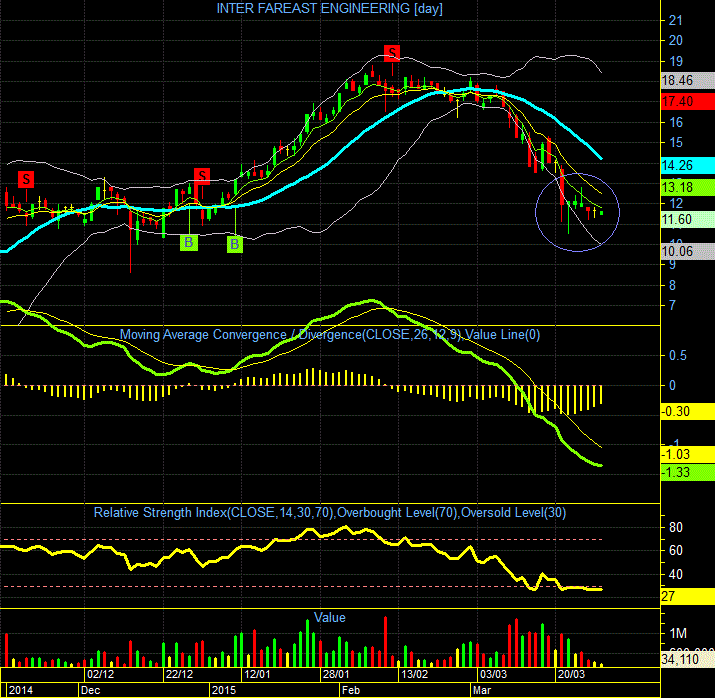Click the 2014 year label on the timeline
Viewport: 715px width, 698px height.
click(x=21, y=690)
